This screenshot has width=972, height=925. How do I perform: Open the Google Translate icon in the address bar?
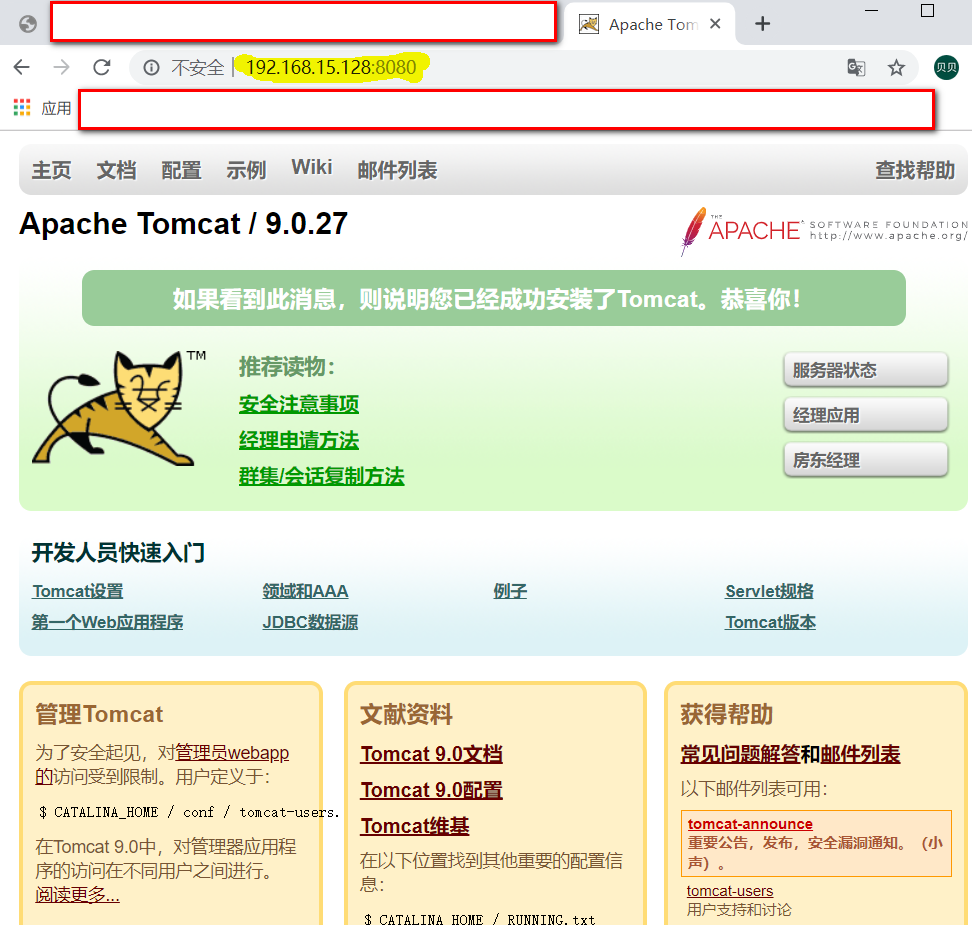tap(856, 67)
